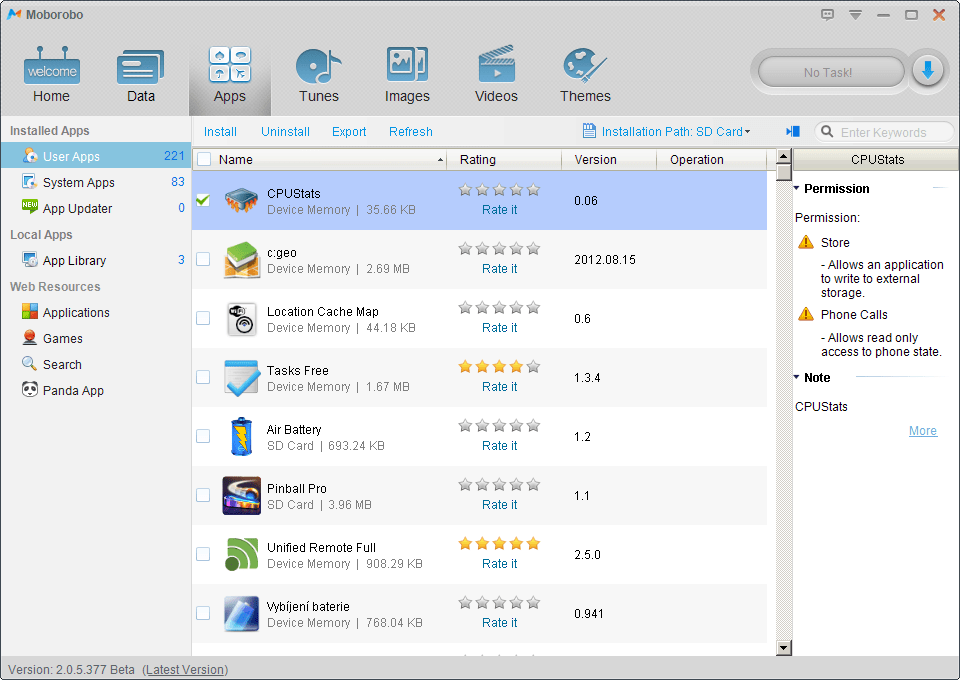Click the Install button
Image resolution: width=960 pixels, height=680 pixels.
click(x=220, y=132)
